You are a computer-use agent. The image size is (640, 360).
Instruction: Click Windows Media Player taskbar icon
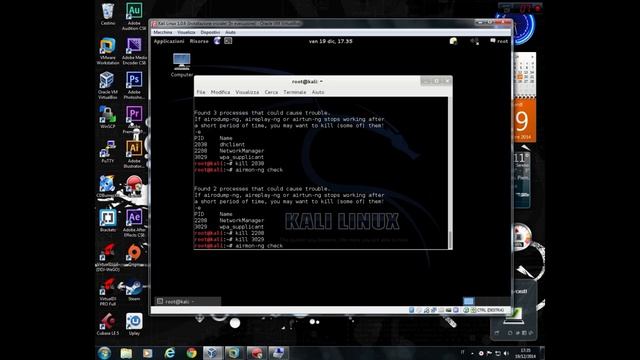click(147, 353)
